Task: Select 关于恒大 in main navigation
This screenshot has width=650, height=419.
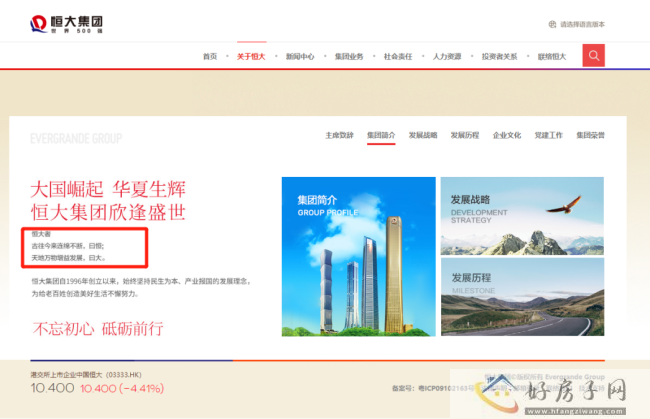Action: [x=251, y=56]
